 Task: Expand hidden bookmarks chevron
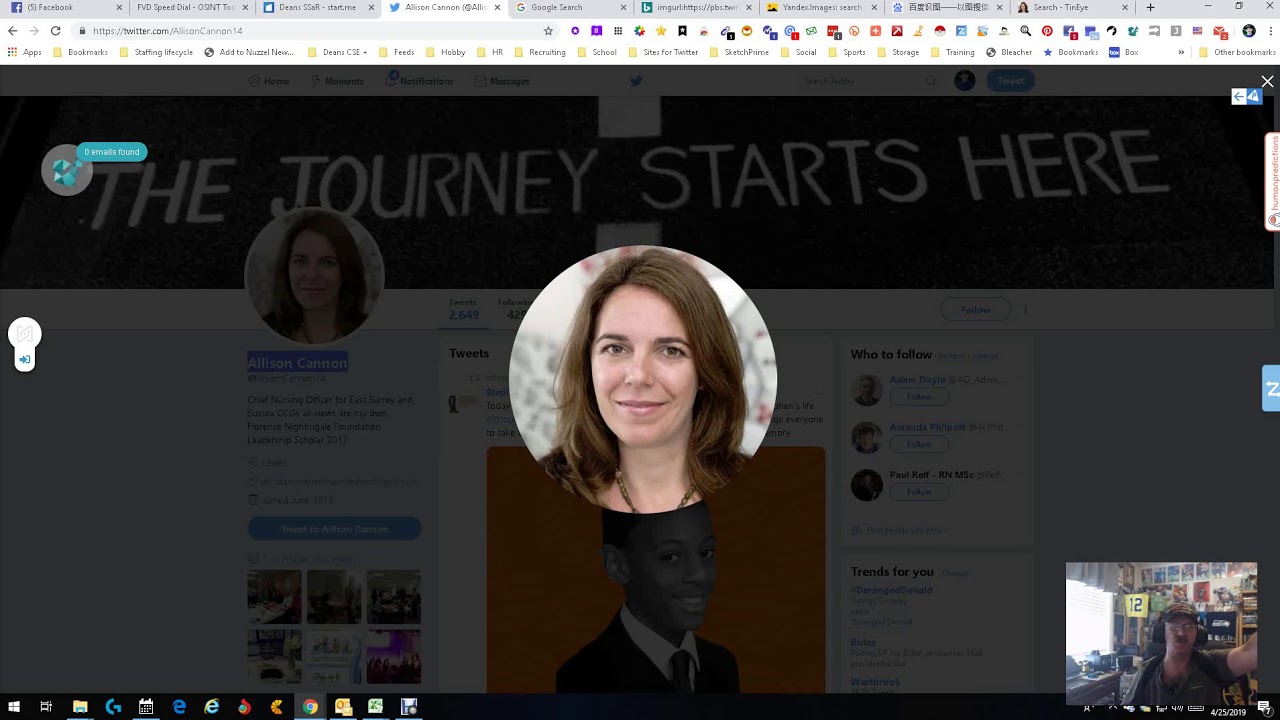(x=1181, y=52)
